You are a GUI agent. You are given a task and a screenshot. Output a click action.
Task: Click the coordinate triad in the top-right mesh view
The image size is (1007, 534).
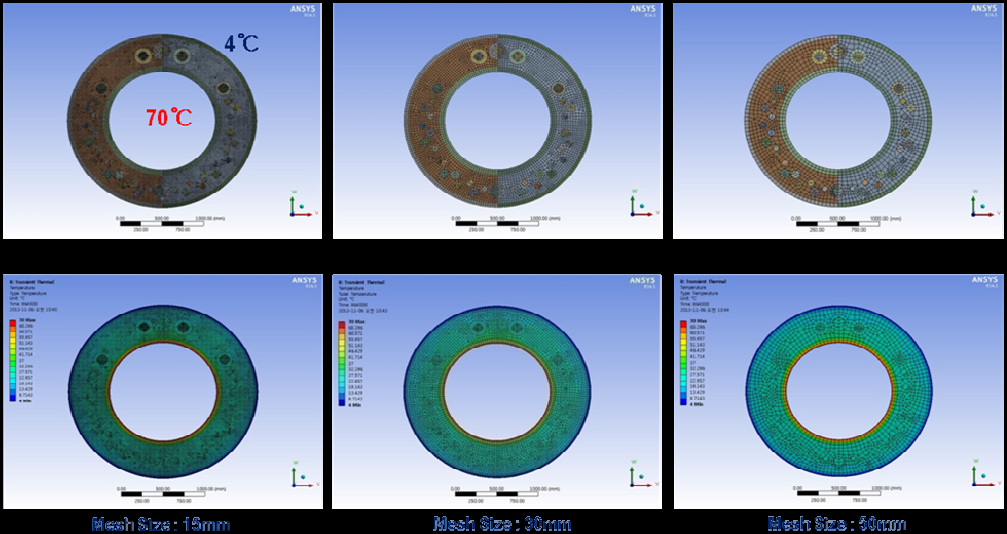pos(977,203)
